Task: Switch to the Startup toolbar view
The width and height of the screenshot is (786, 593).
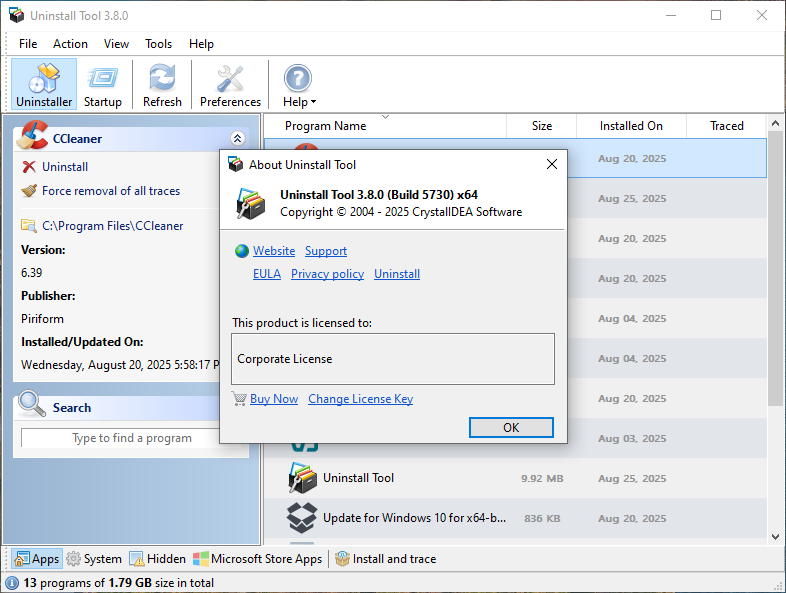Action: click(x=103, y=84)
